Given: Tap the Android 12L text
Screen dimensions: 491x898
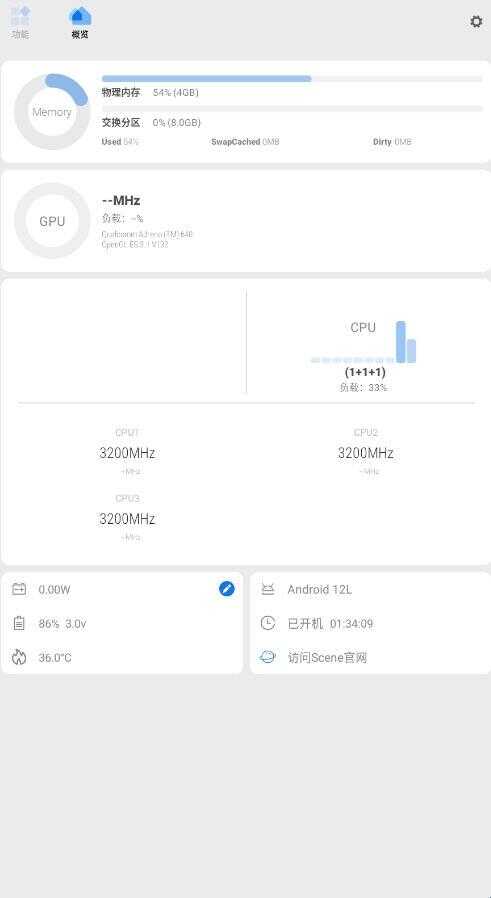Looking at the screenshot, I should tap(320, 589).
